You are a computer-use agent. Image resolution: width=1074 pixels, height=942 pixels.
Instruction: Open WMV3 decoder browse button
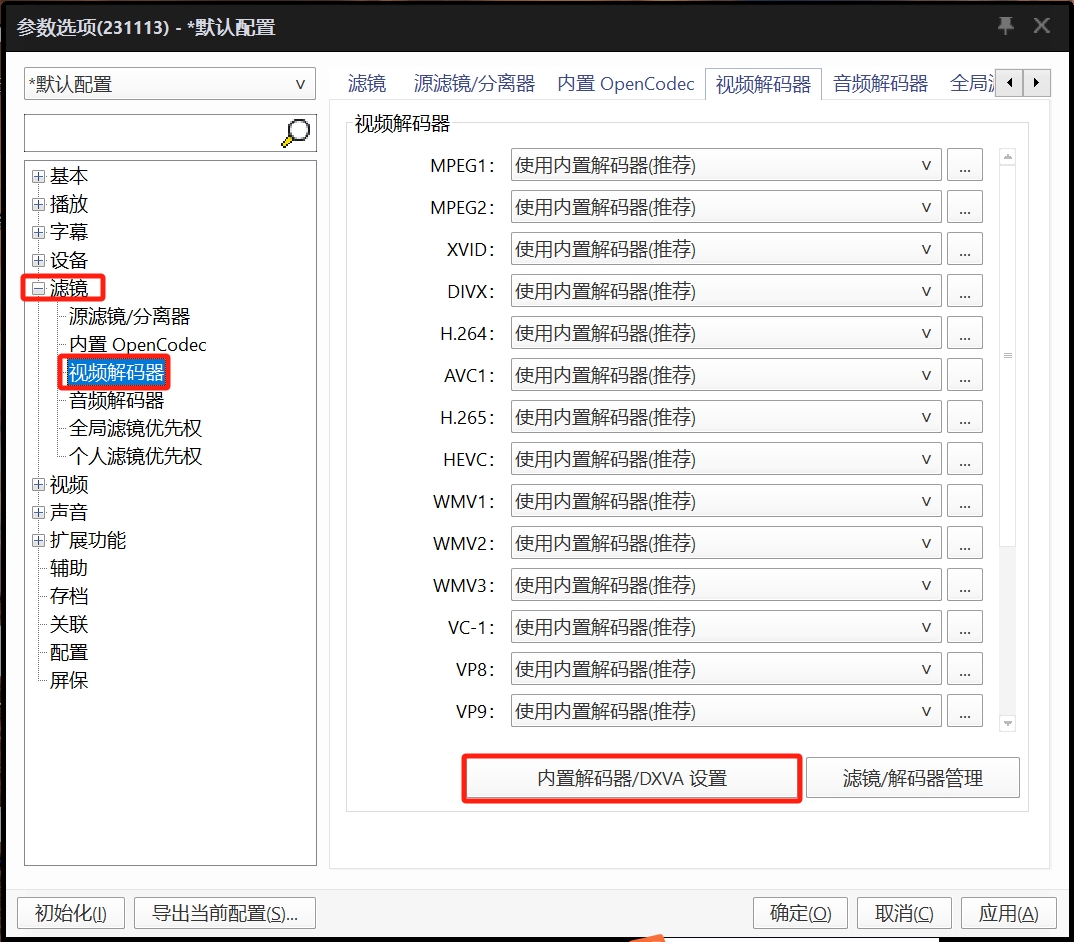pos(964,585)
